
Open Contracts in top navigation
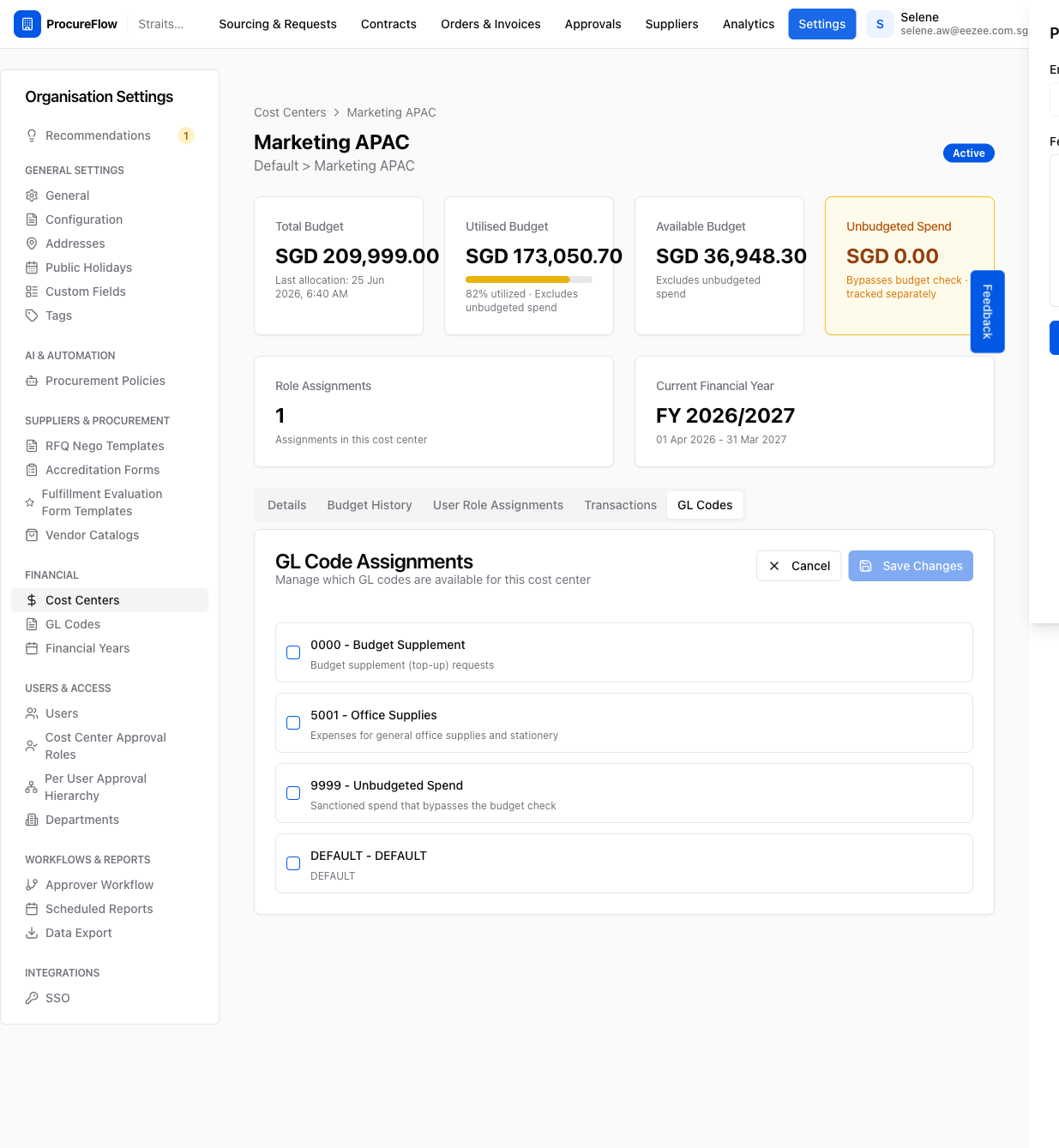click(x=388, y=24)
